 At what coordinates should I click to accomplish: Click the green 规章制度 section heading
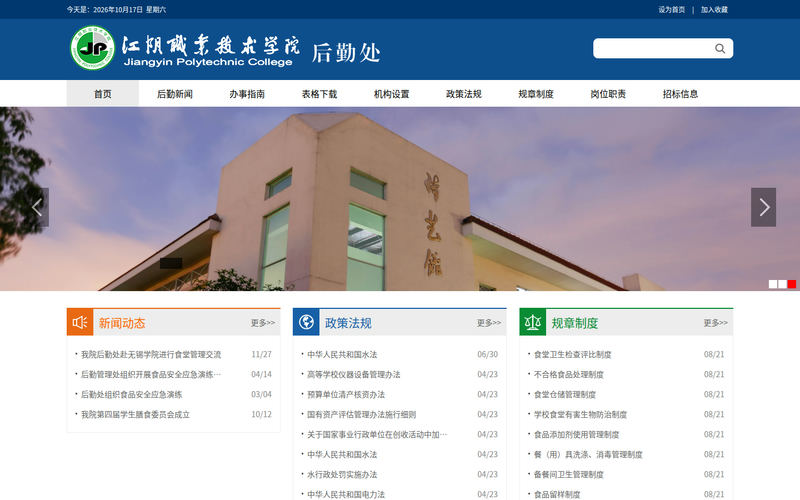(574, 323)
